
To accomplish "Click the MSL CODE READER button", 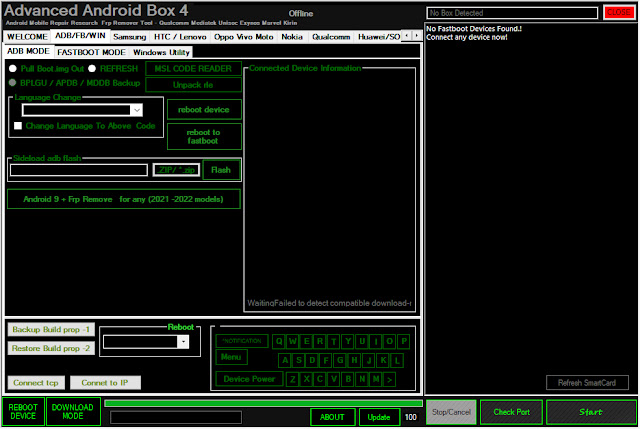I will [x=193, y=69].
